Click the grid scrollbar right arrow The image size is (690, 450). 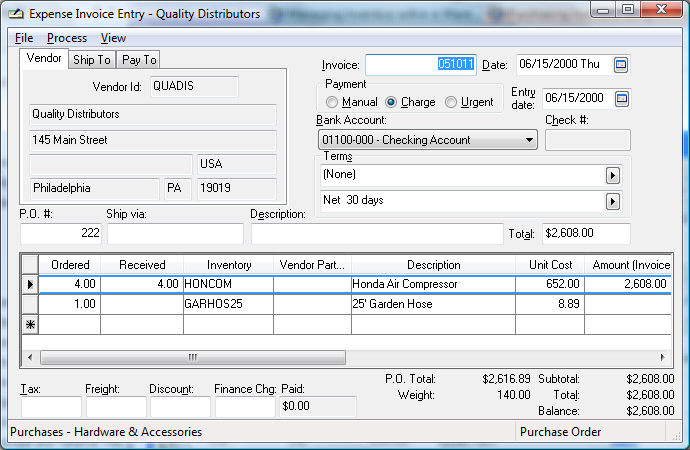pyautogui.click(x=663, y=357)
